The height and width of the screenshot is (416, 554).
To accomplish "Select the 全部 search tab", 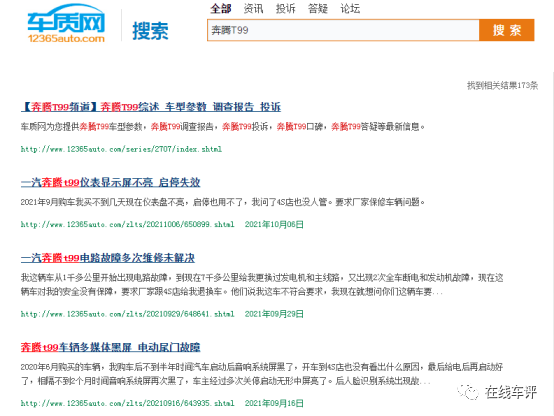I will point(221,8).
